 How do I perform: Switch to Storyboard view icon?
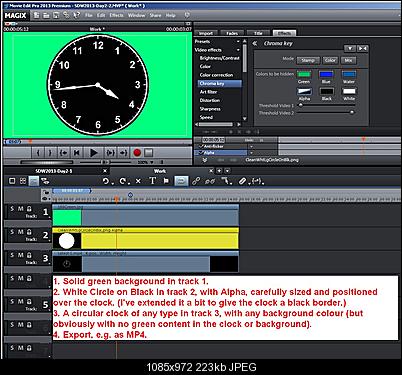12,181
